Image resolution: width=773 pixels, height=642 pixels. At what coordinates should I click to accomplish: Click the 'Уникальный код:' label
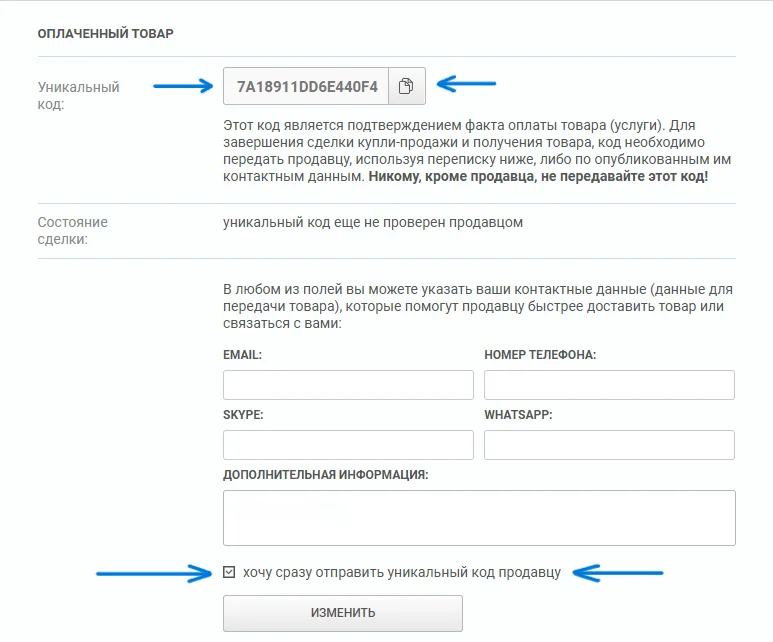point(78,96)
